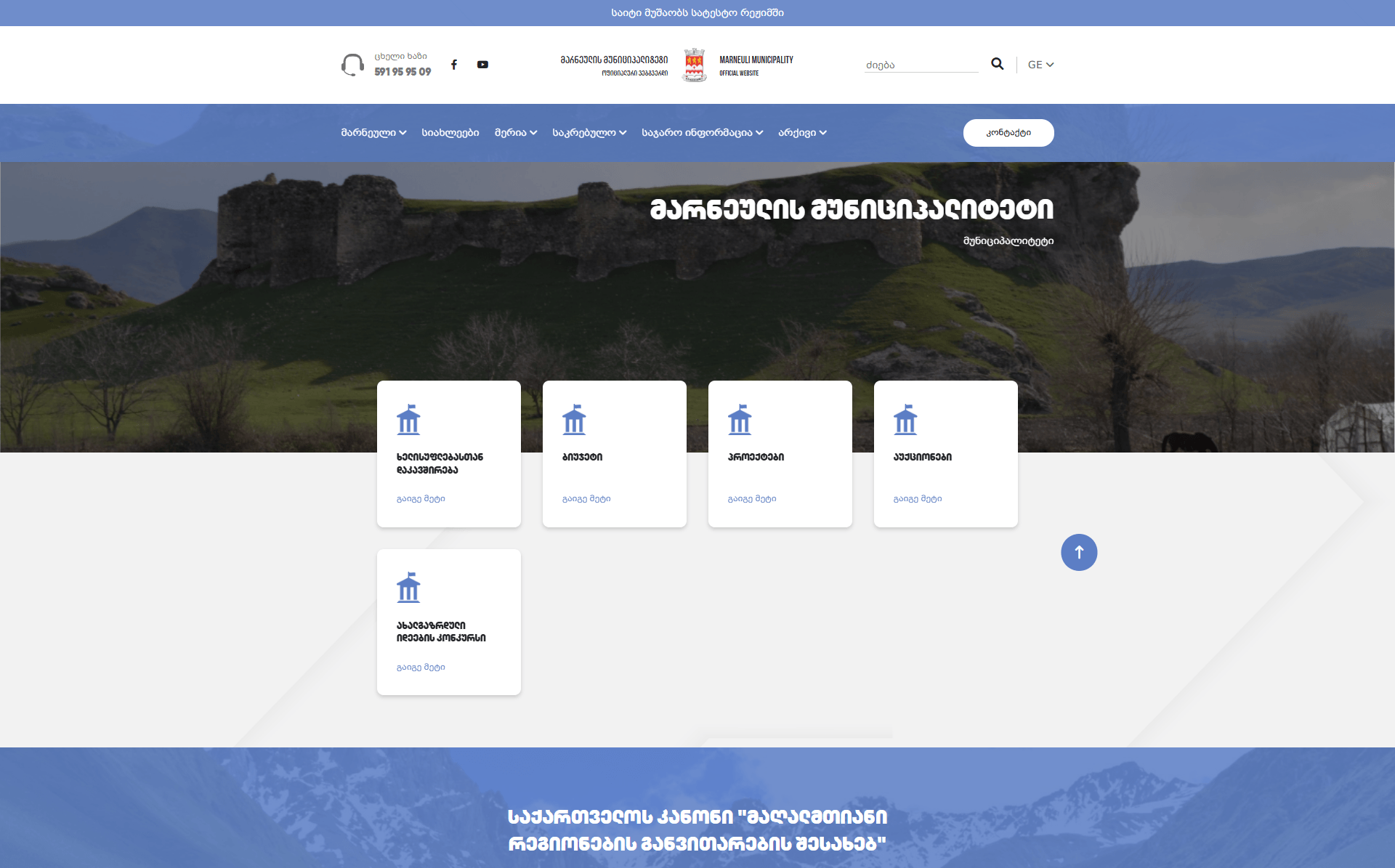Expand the მარნეული menu dropdown
Screen dimensions: 1395x868
[x=373, y=133]
